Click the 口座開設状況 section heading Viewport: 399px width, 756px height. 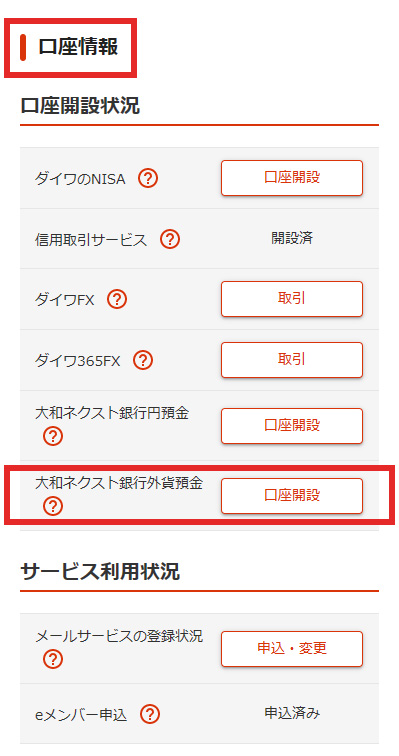click(80, 106)
